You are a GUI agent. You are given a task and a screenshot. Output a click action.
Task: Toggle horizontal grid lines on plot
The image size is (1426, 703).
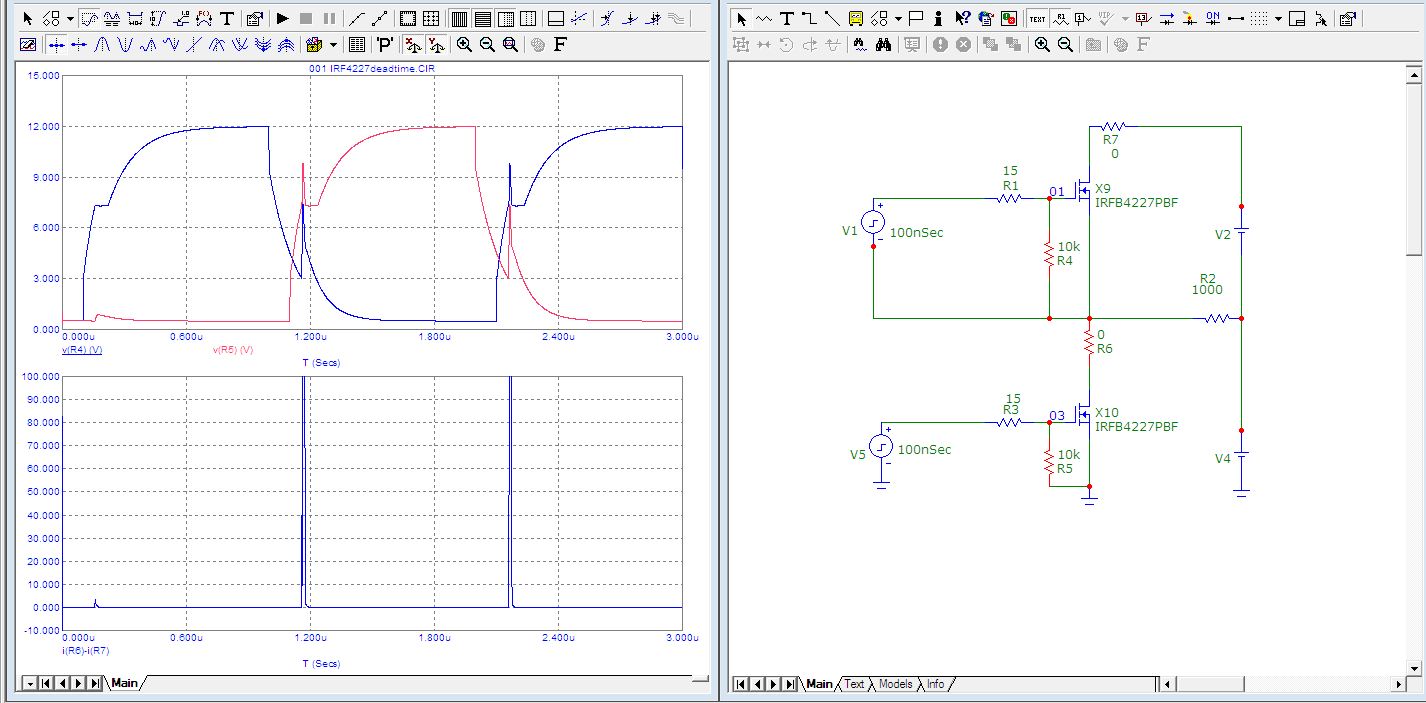coord(482,18)
